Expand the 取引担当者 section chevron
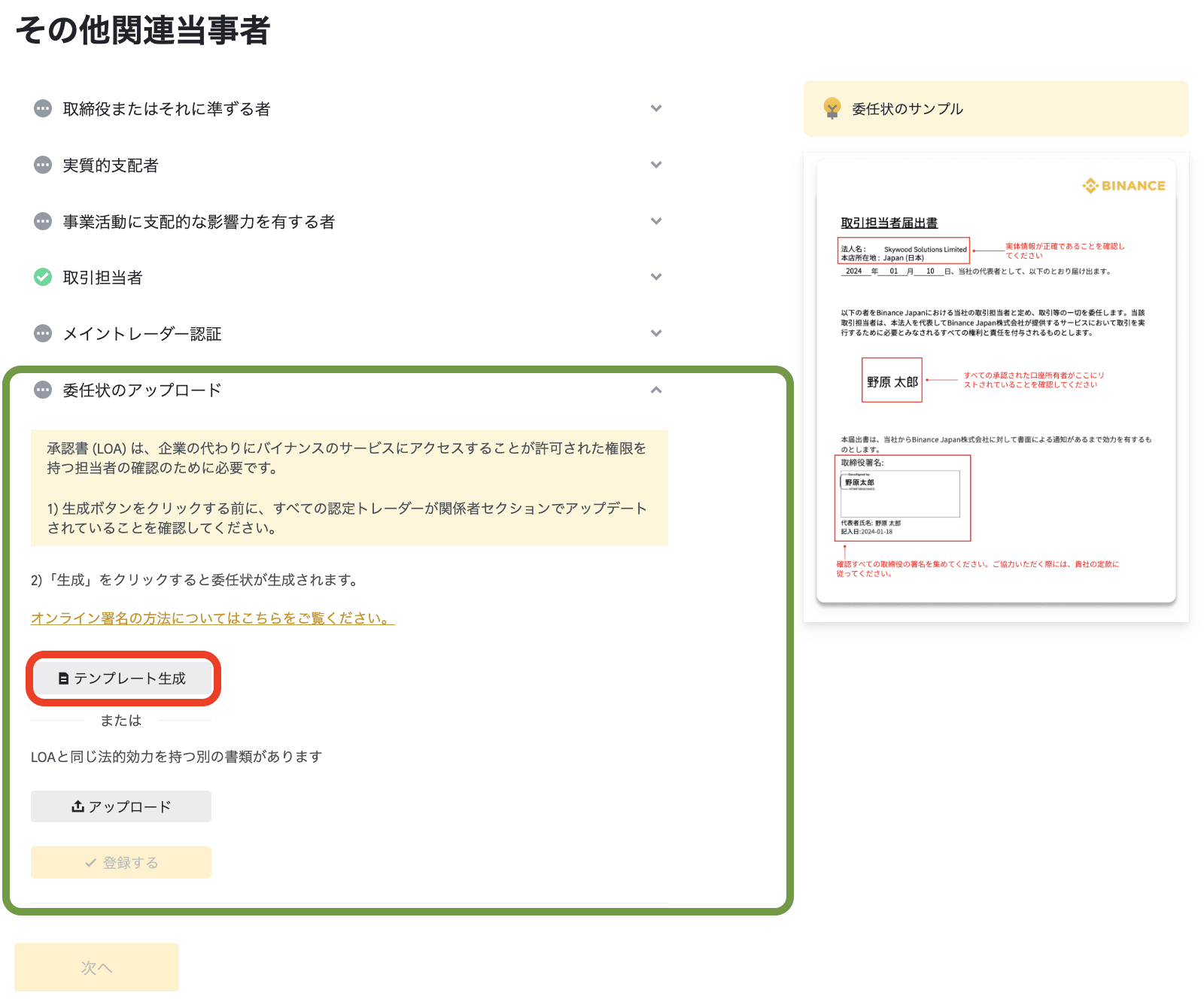 pos(656,277)
